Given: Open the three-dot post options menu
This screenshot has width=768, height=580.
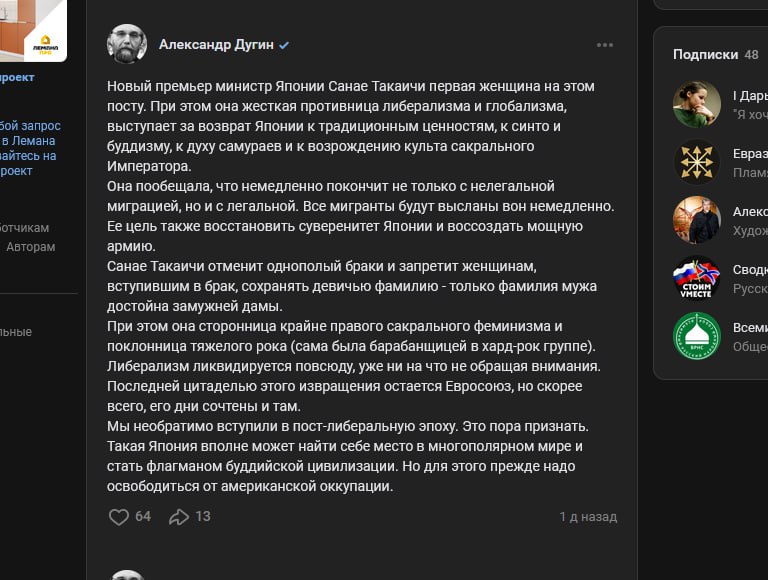Looking at the screenshot, I should point(605,45).
